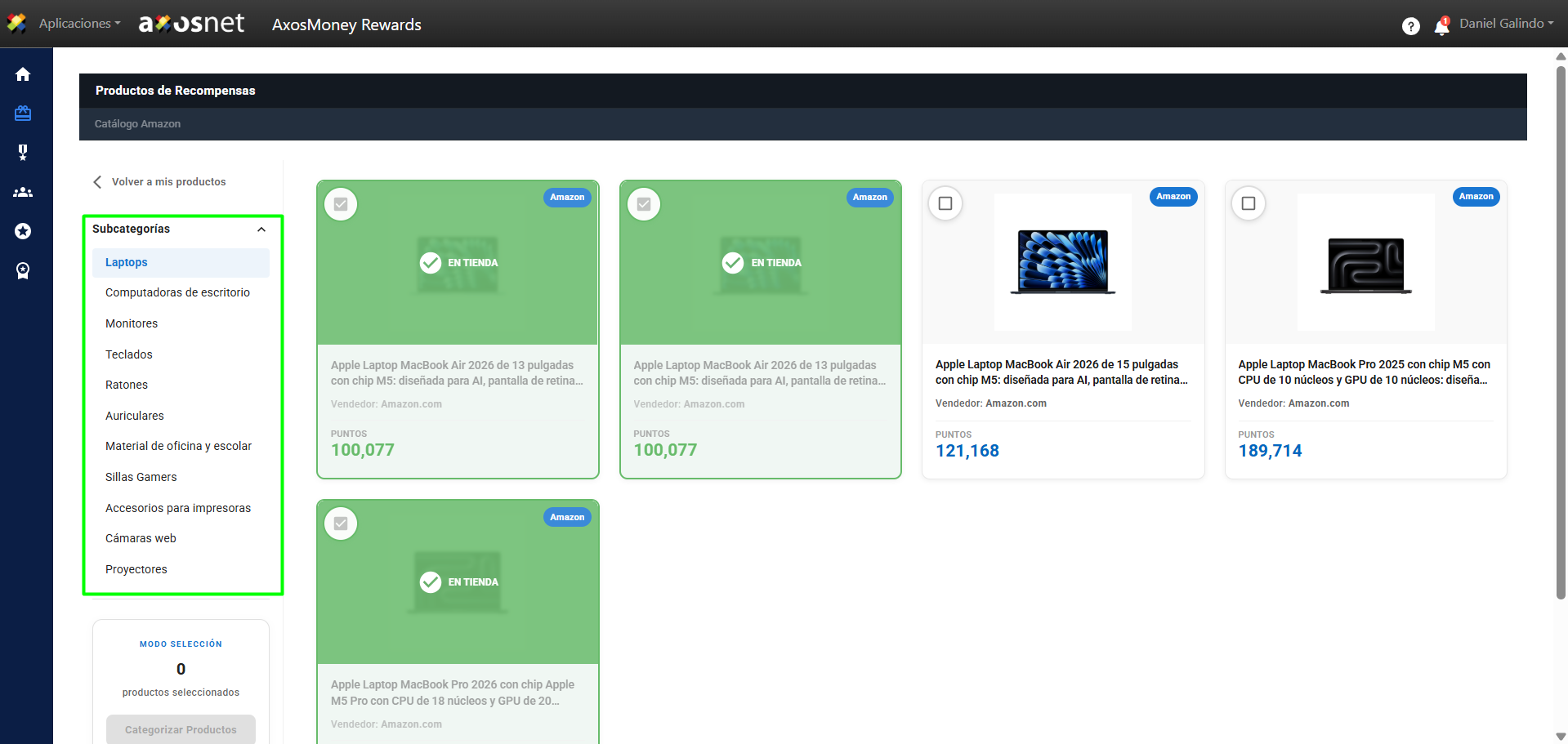Click the MacBook Air 15 product thumbnail
This screenshot has width=1568, height=744.
click(x=1062, y=261)
